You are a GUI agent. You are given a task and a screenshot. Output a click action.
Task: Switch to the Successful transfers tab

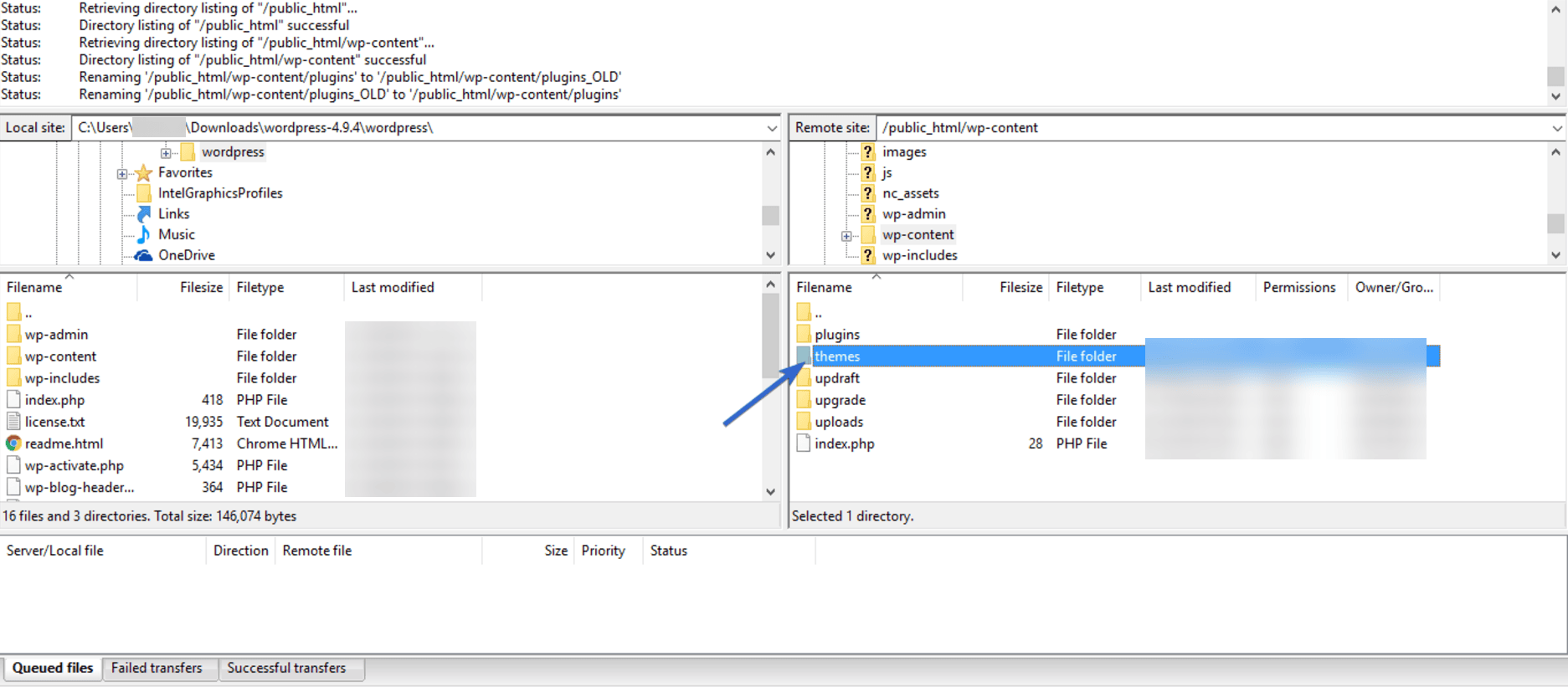pyautogui.click(x=286, y=668)
